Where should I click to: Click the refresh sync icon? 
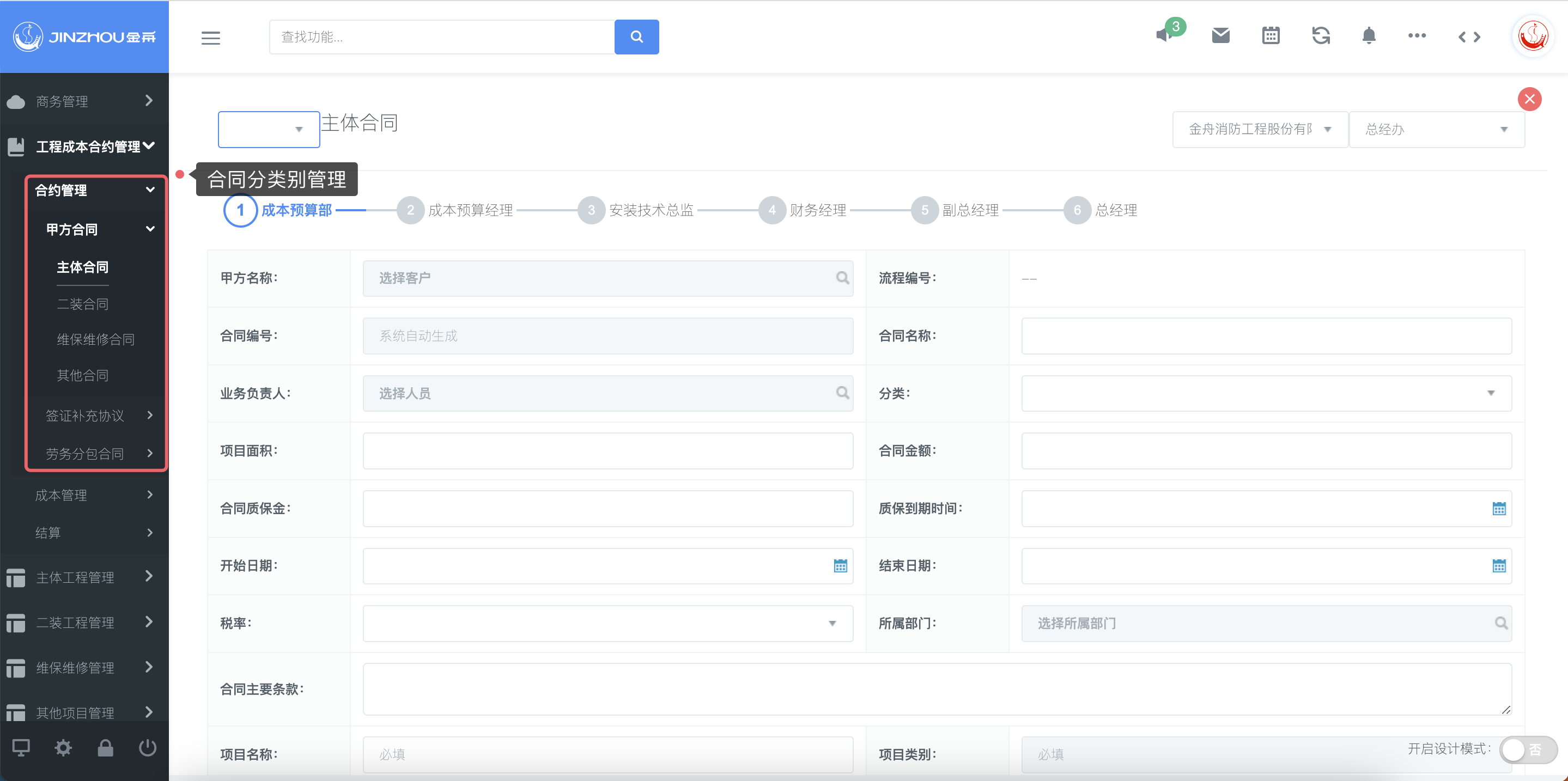click(1320, 36)
